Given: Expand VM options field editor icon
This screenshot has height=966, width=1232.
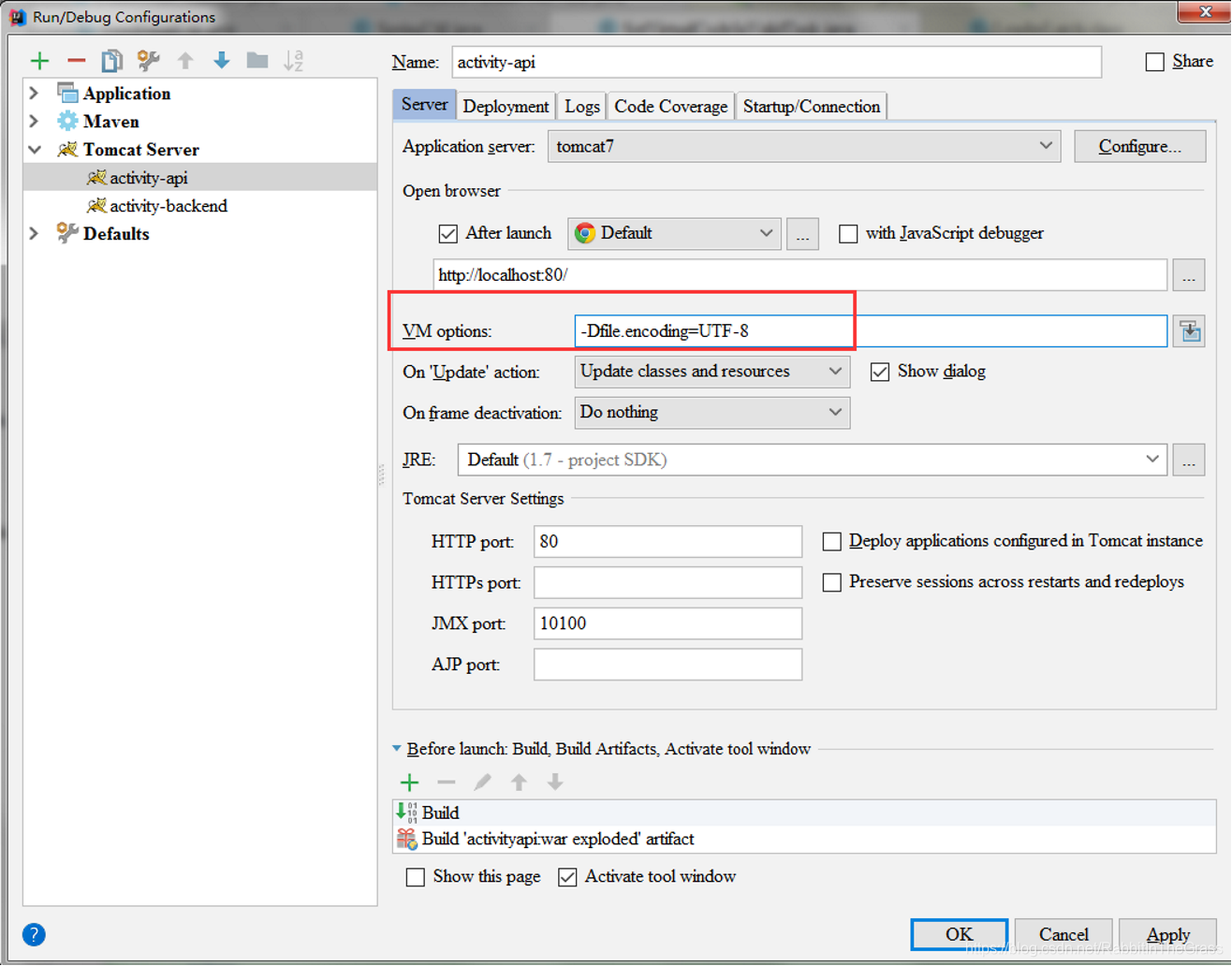Looking at the screenshot, I should click(1190, 331).
